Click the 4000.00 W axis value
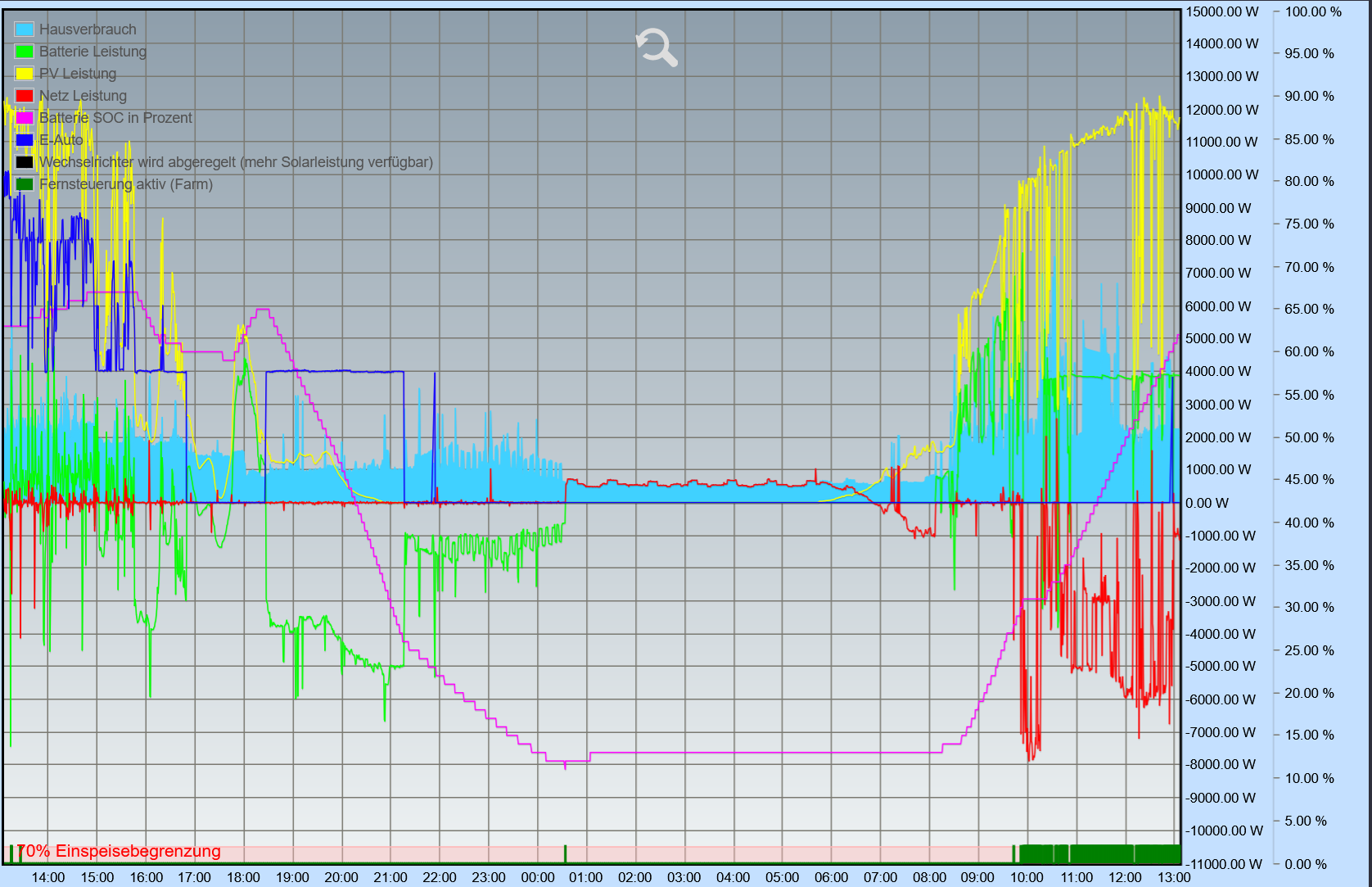 (x=1218, y=371)
